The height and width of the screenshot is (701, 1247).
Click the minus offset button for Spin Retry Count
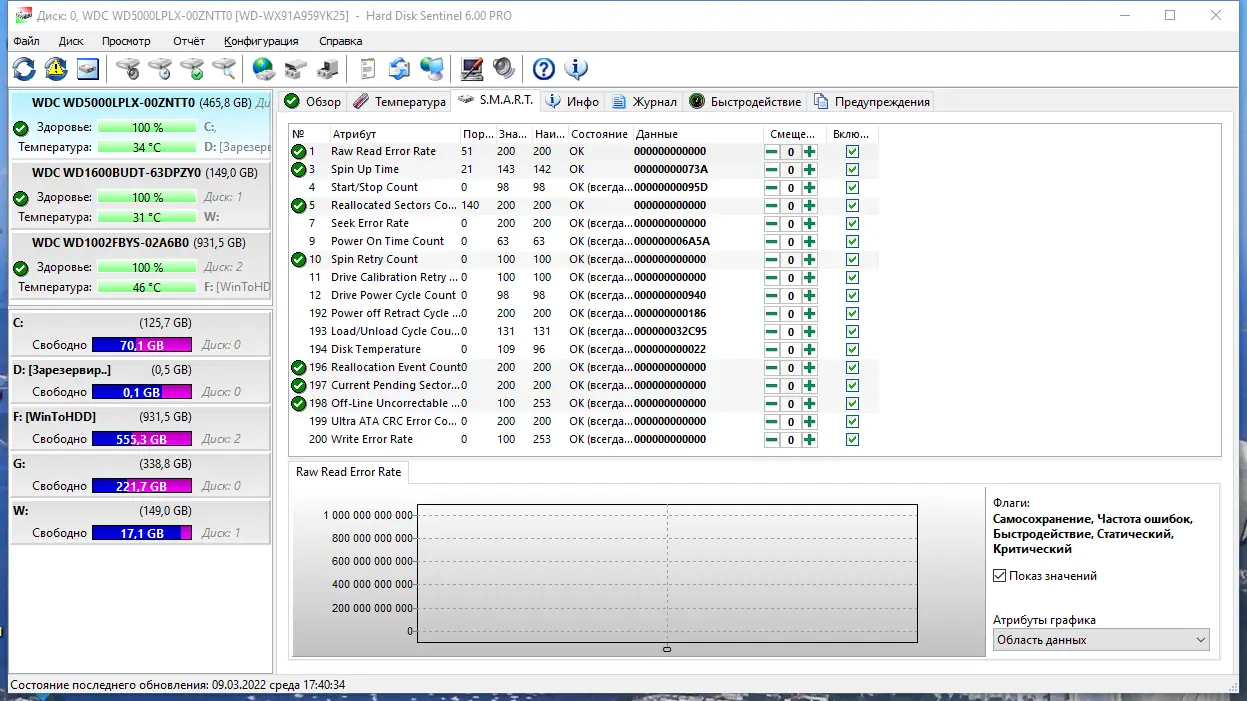(773, 260)
